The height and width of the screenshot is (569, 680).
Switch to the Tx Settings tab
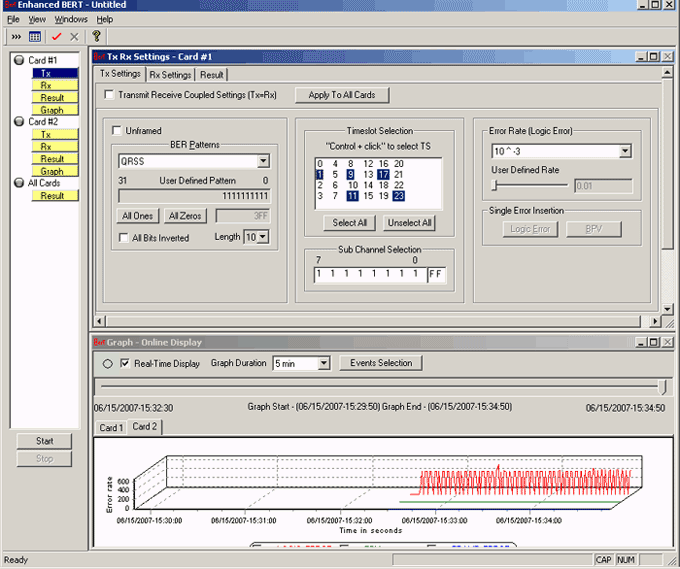(x=120, y=74)
